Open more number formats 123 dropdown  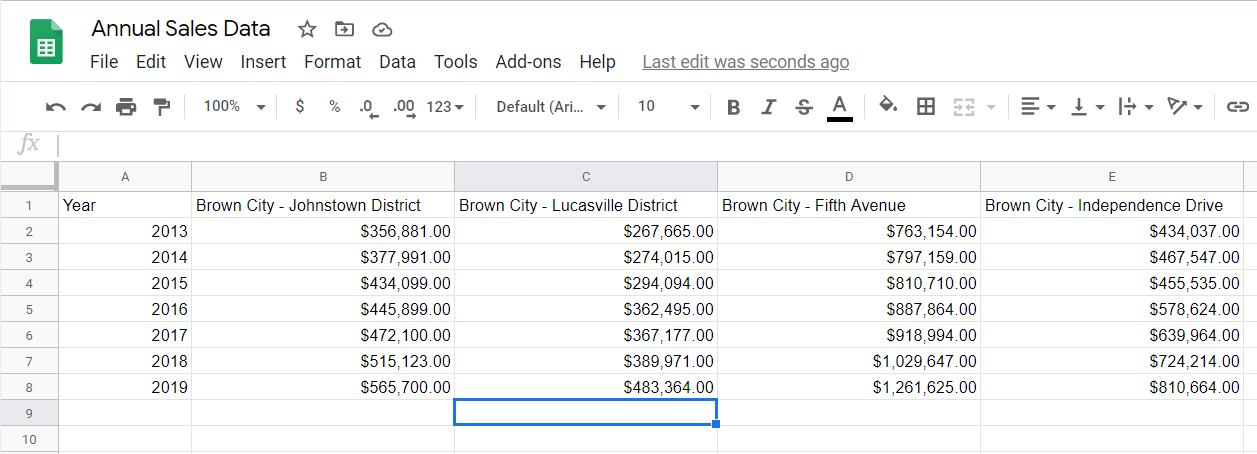coord(445,107)
